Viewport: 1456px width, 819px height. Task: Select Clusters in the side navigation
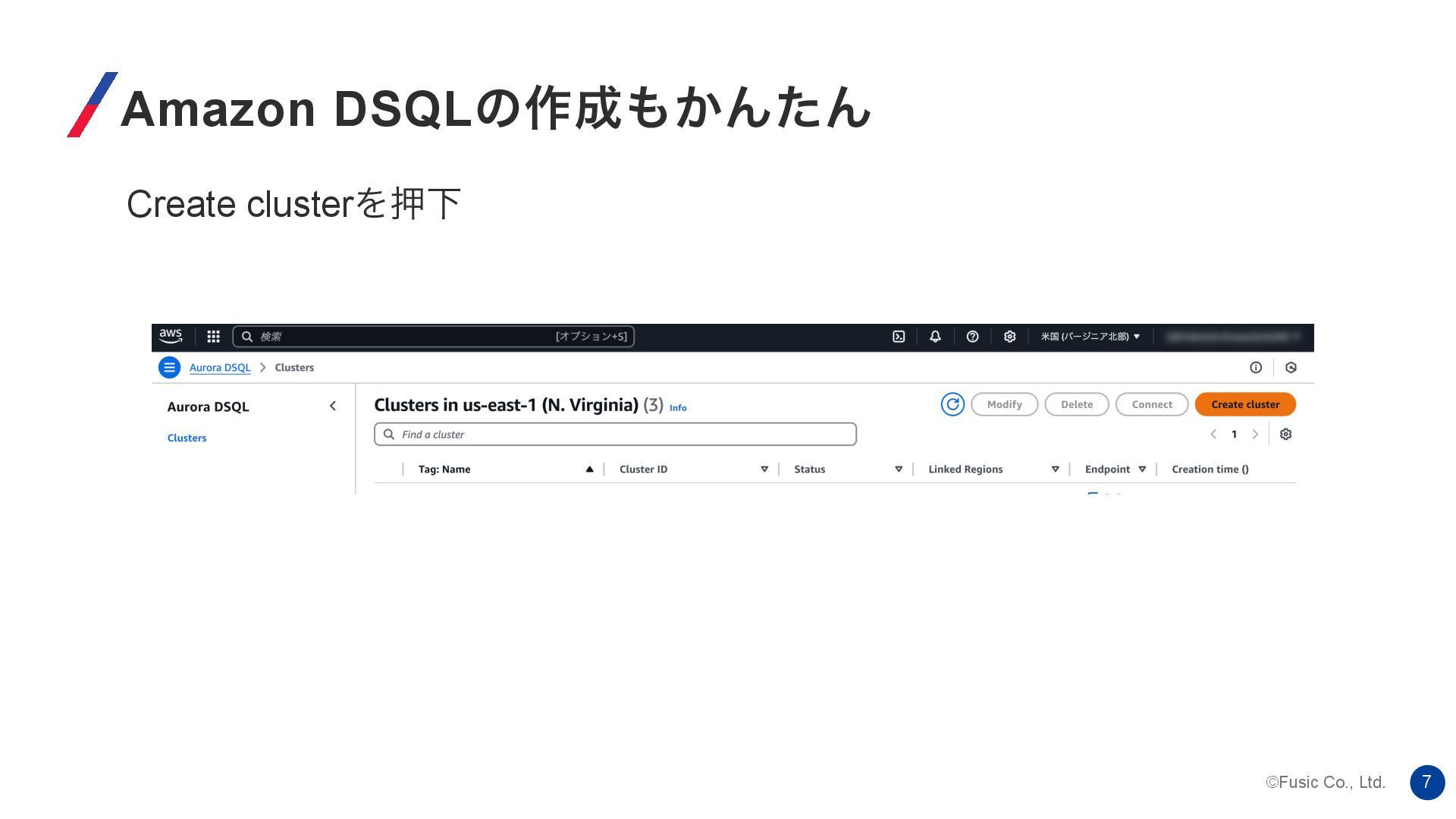click(x=187, y=438)
